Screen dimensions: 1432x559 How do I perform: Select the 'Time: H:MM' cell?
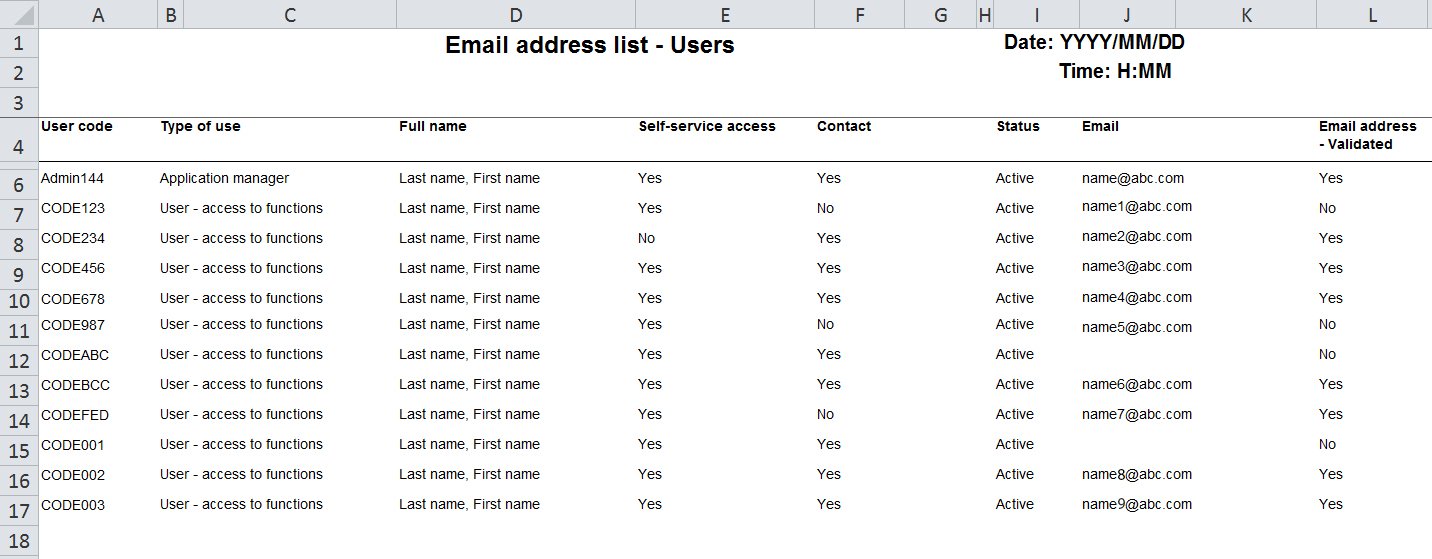(x=1114, y=72)
